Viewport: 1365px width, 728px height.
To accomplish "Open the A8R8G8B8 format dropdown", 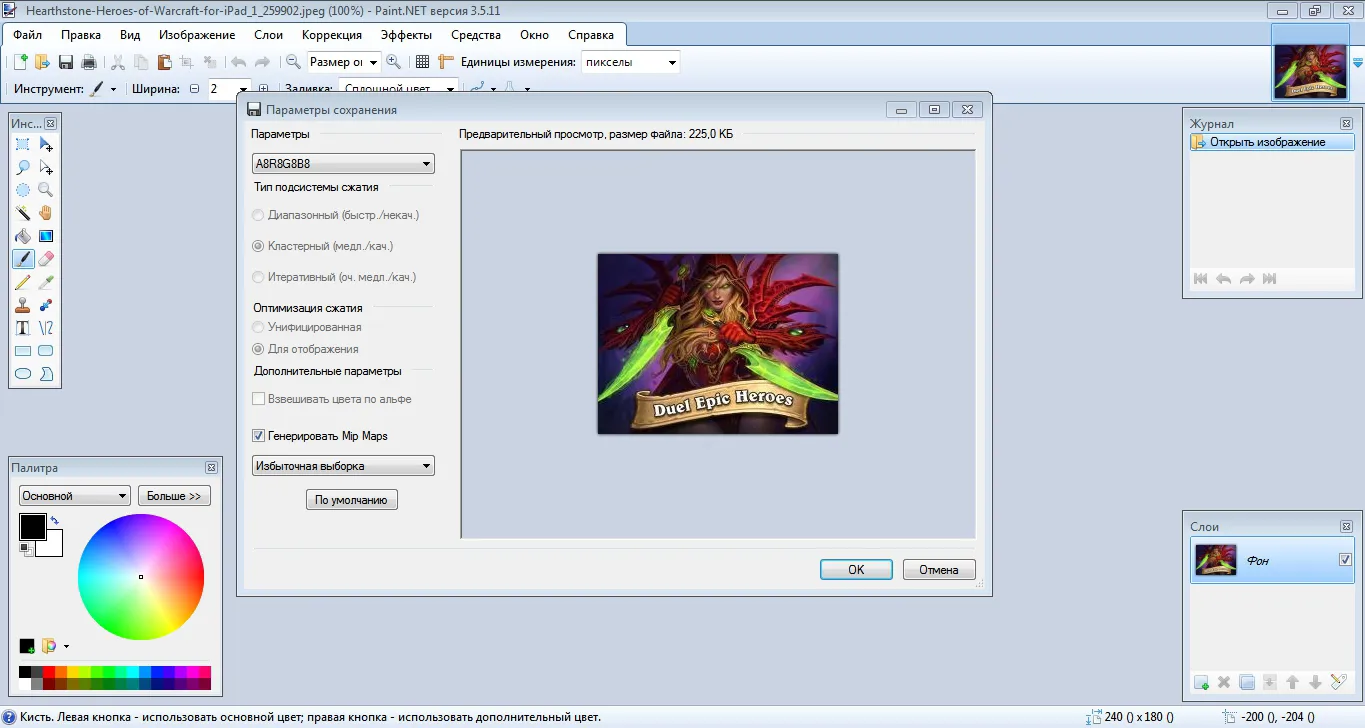I will coord(343,164).
